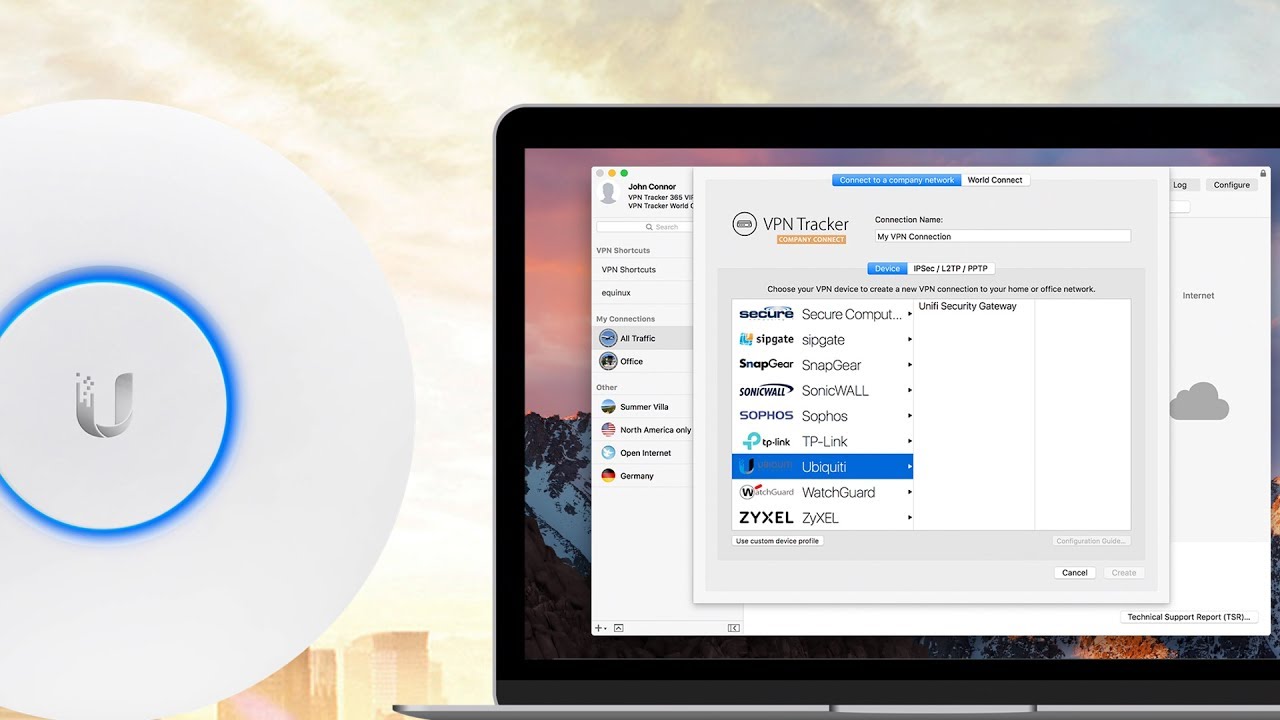Select the Germany connection label
This screenshot has height=720, width=1280.
[x=637, y=476]
